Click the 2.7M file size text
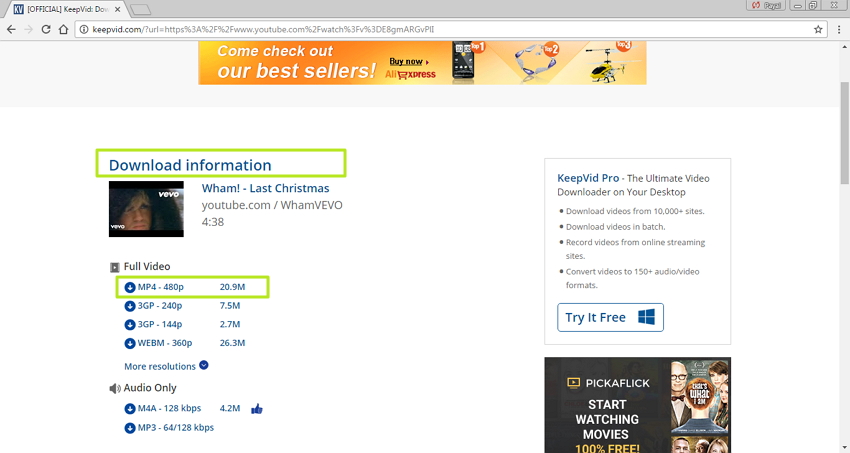850x453 pixels. [230, 324]
